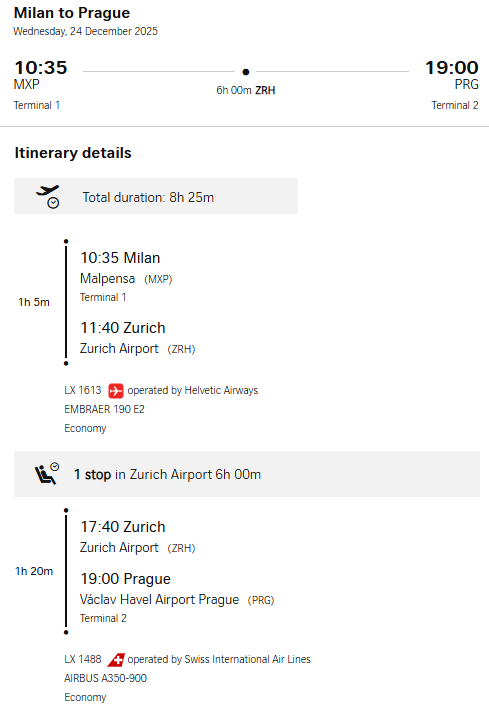Click flight number LX 1488
Image resolution: width=489 pixels, height=716 pixels.
point(83,659)
